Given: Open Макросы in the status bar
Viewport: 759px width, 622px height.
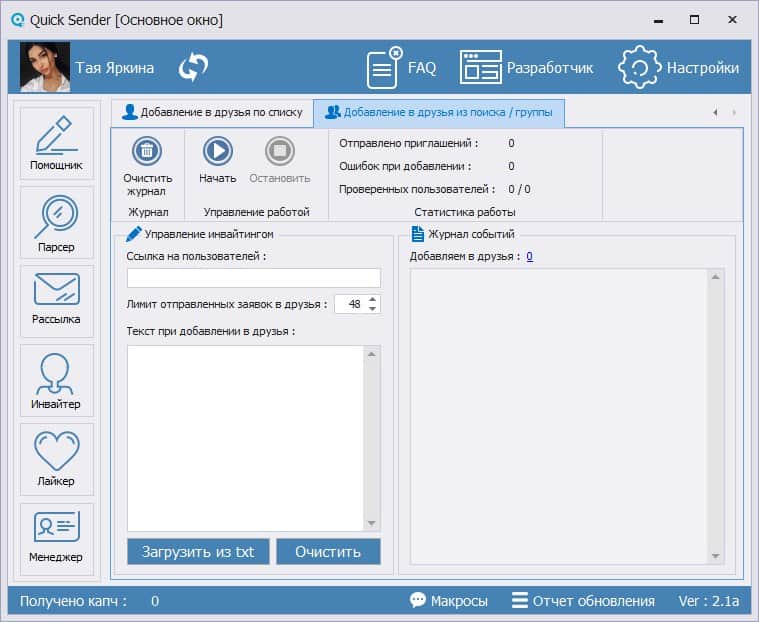Looking at the screenshot, I should pos(449,601).
